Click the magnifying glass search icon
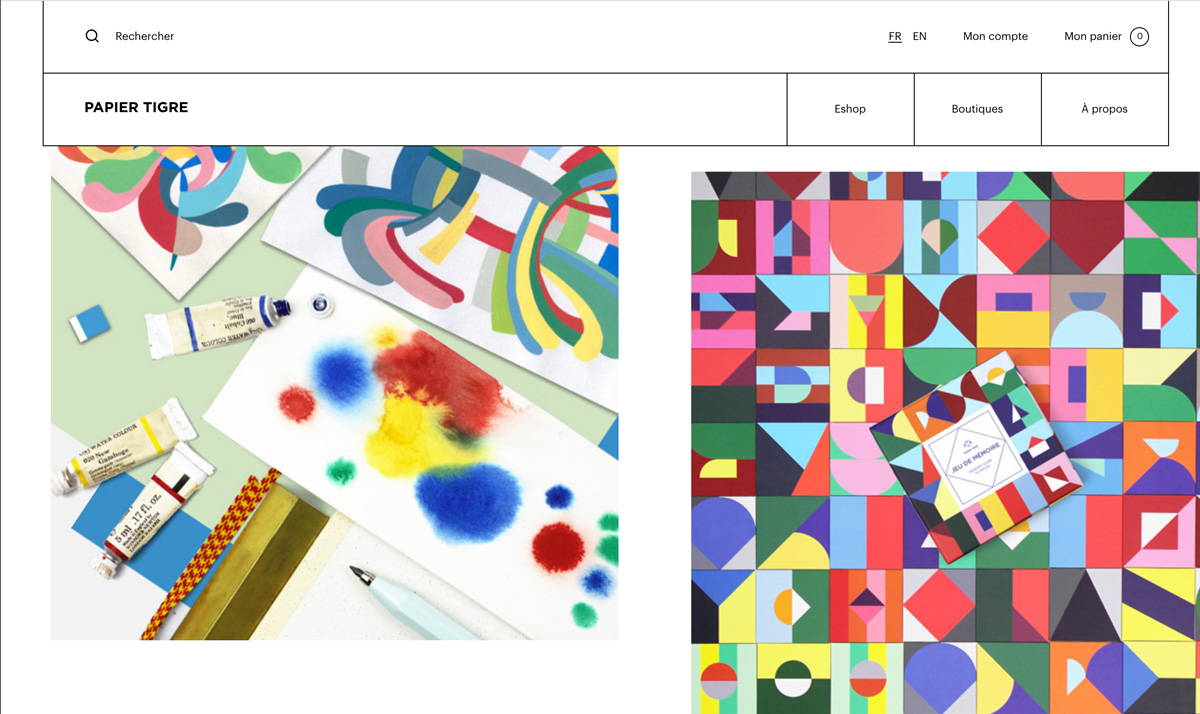The height and width of the screenshot is (714, 1200). pyautogui.click(x=92, y=36)
